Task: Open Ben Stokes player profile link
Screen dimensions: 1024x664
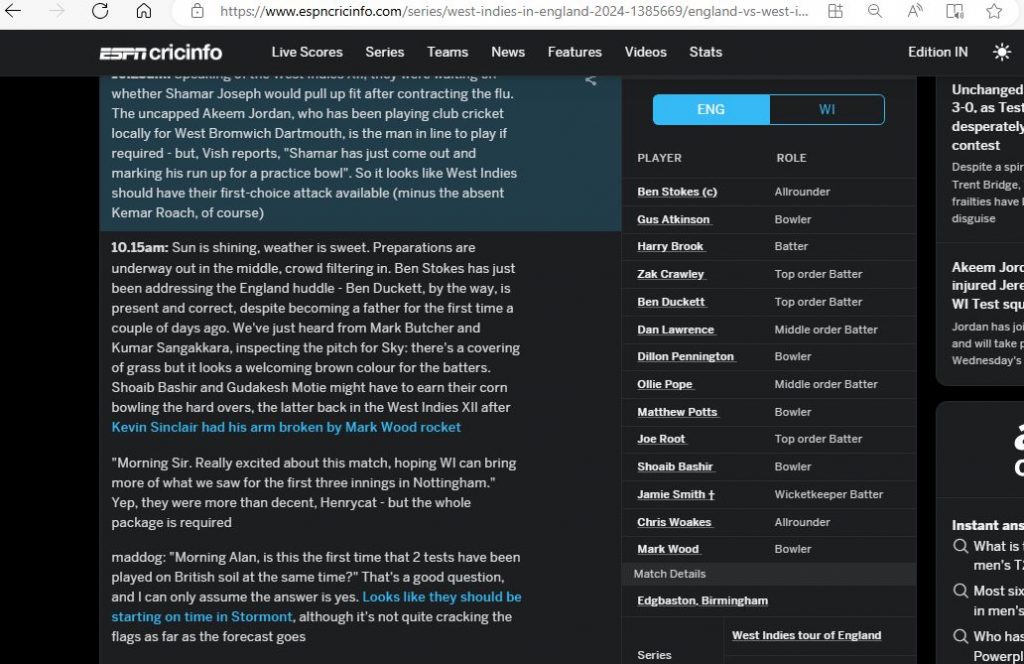Action: pos(677,192)
